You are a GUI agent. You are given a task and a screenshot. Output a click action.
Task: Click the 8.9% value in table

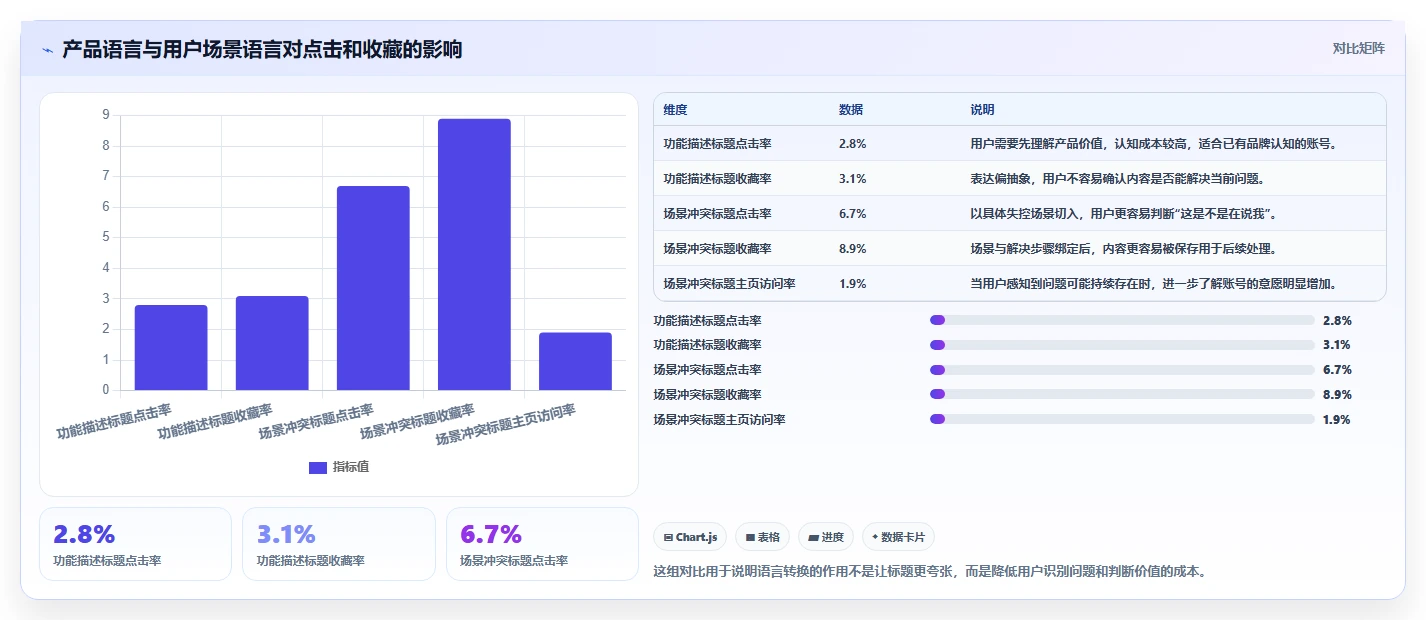click(x=852, y=248)
